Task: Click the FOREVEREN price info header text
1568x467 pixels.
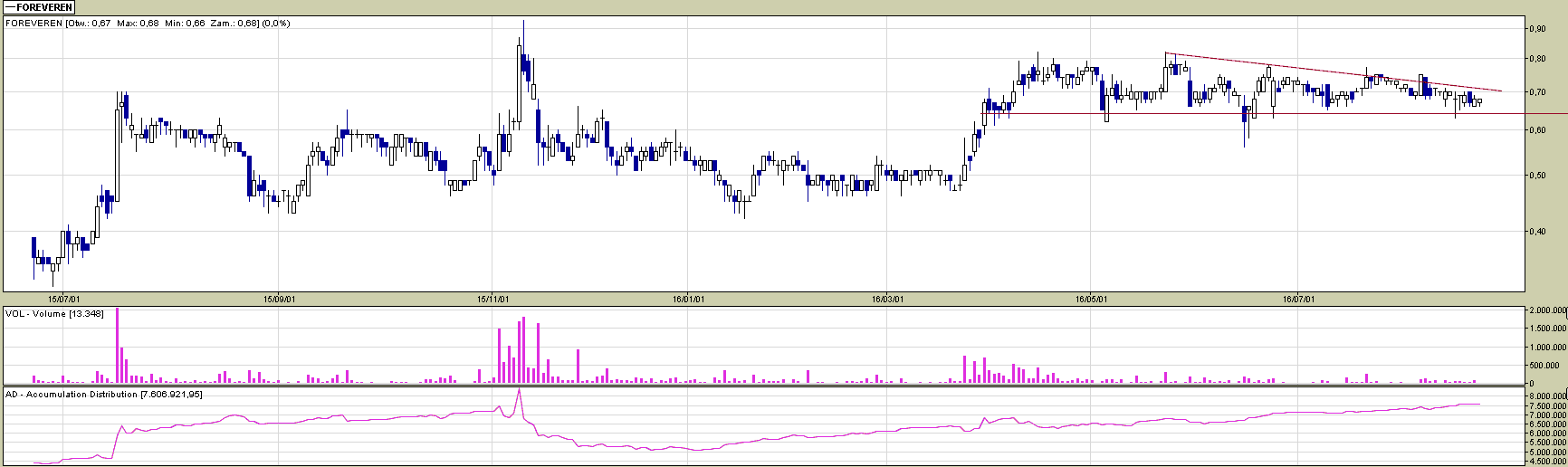Action: 148,24
